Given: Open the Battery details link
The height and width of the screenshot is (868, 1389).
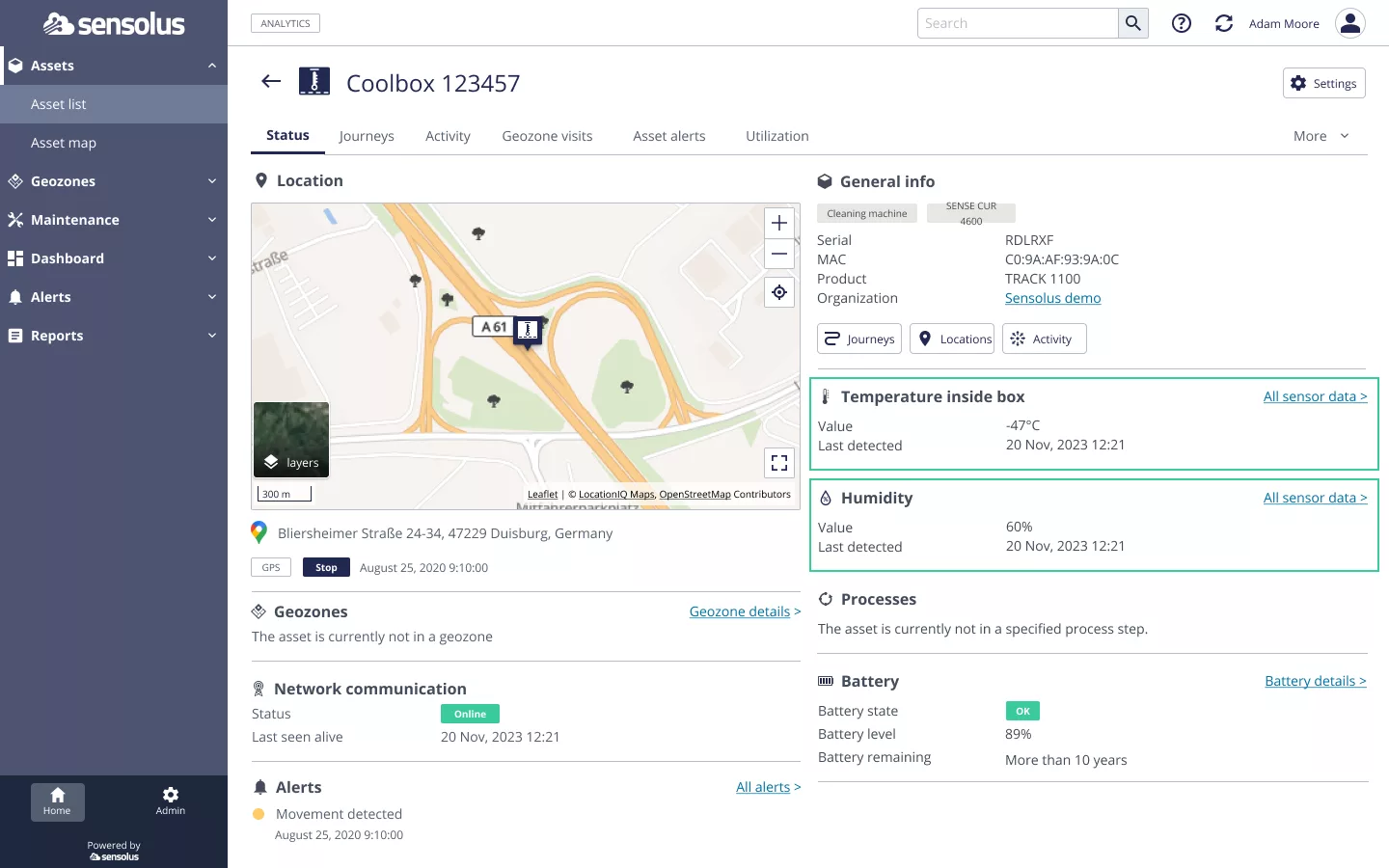Looking at the screenshot, I should point(1315,681).
